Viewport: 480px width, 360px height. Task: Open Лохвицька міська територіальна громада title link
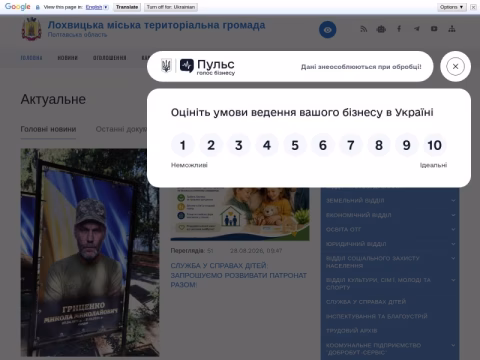pos(156,25)
